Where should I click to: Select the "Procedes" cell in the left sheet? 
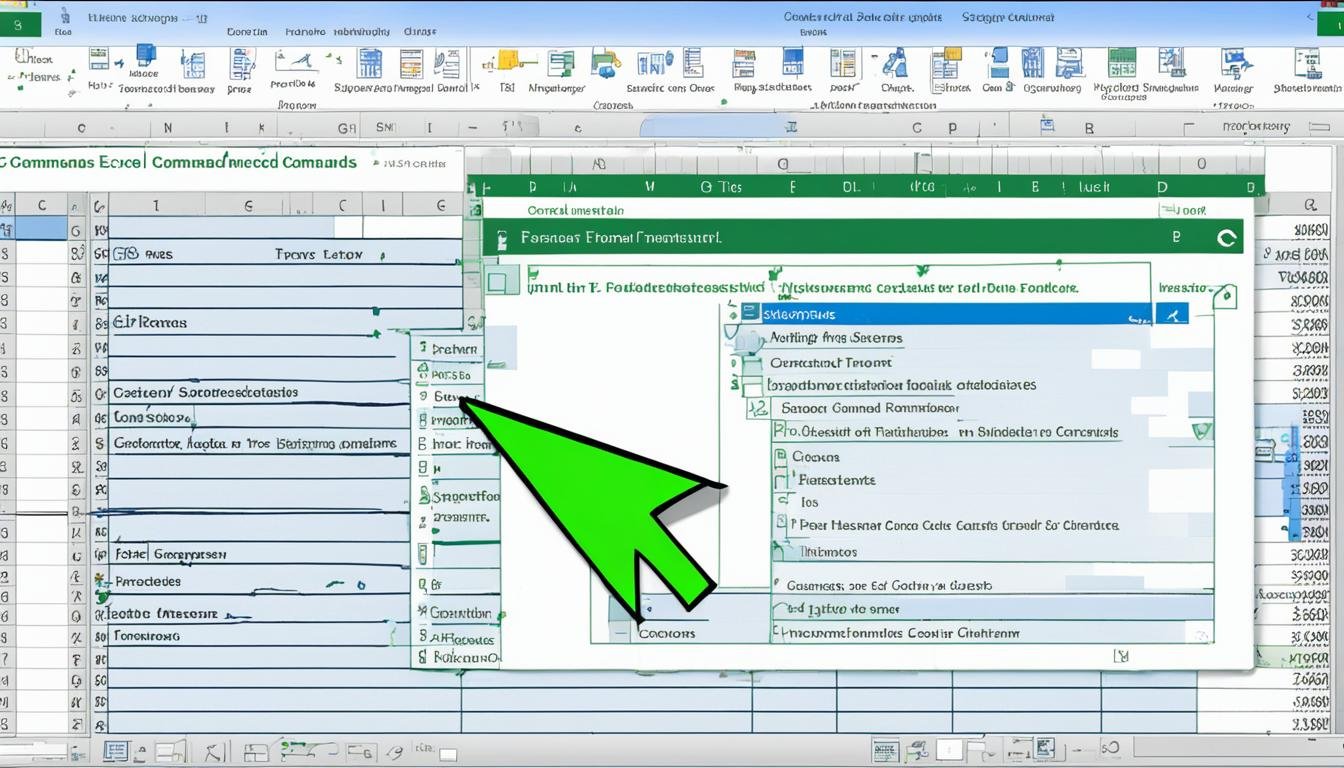[x=148, y=581]
